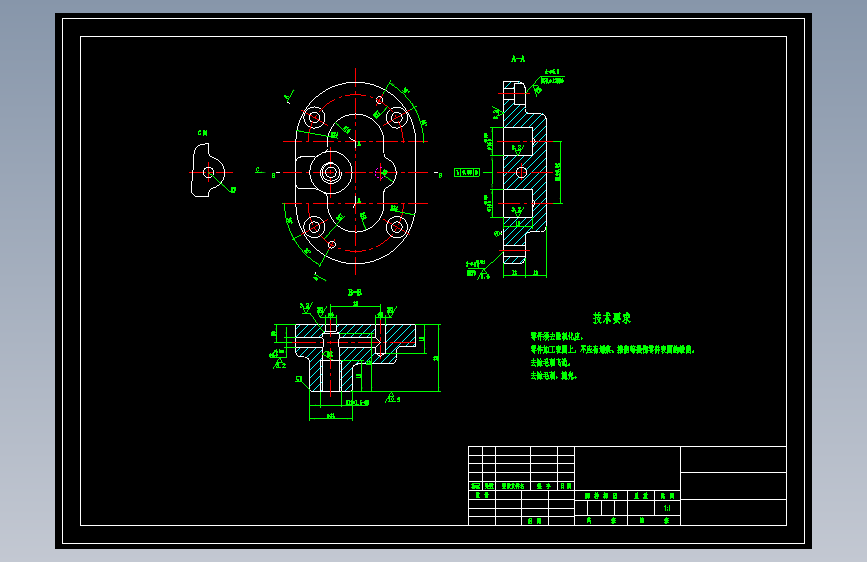867x562 pixels.
Task: Select the top-right bolt hole in main view
Action: pyautogui.click(x=396, y=117)
